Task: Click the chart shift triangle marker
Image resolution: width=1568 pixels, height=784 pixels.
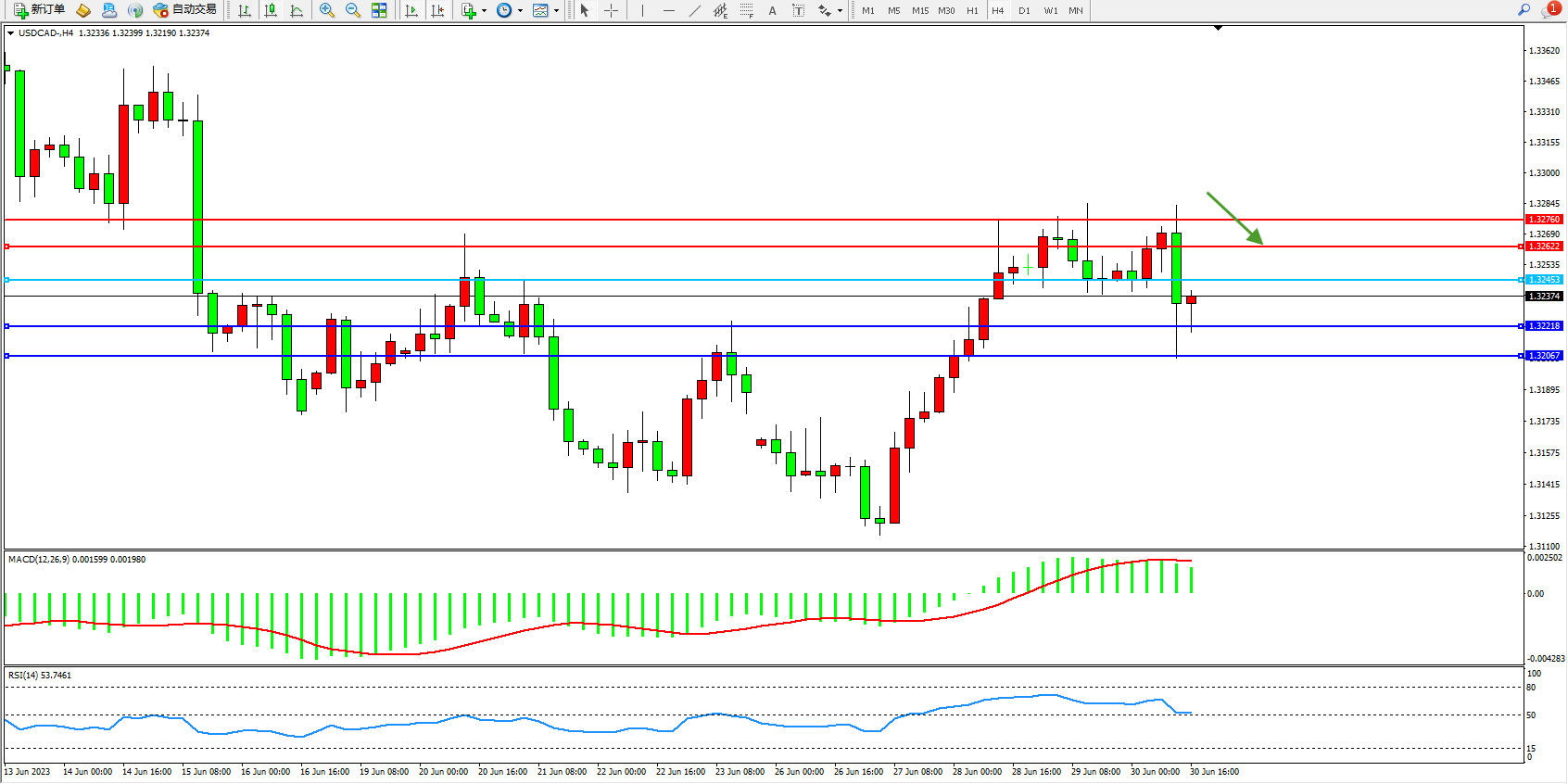Action: pyautogui.click(x=1218, y=29)
